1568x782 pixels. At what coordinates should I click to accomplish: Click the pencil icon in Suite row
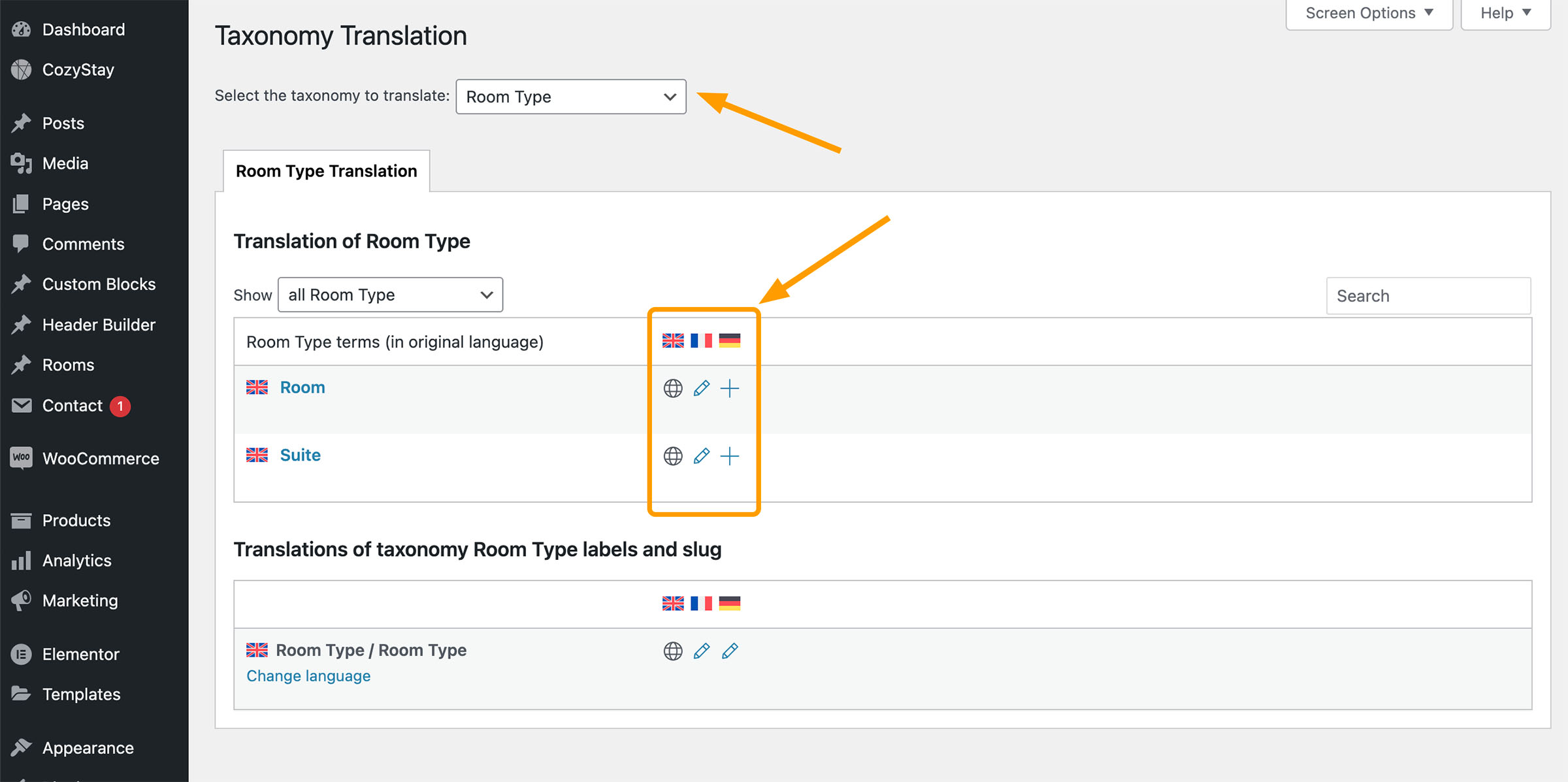pyautogui.click(x=701, y=456)
